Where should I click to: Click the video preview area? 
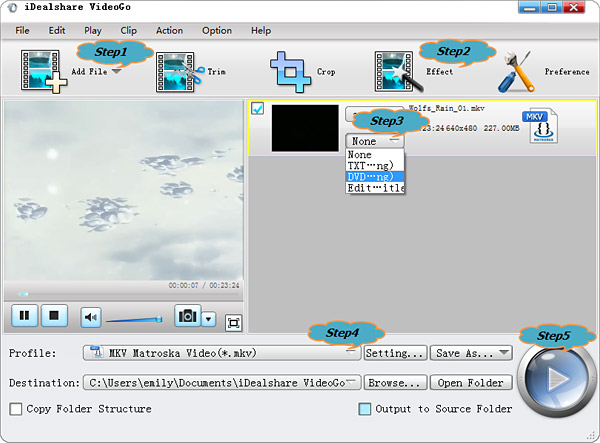[x=123, y=191]
